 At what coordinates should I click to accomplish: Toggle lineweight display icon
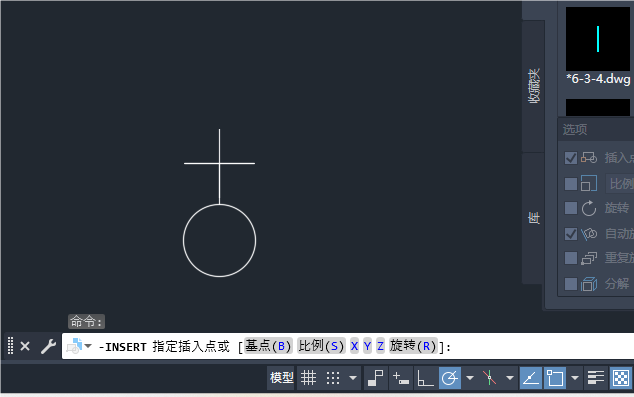596,378
